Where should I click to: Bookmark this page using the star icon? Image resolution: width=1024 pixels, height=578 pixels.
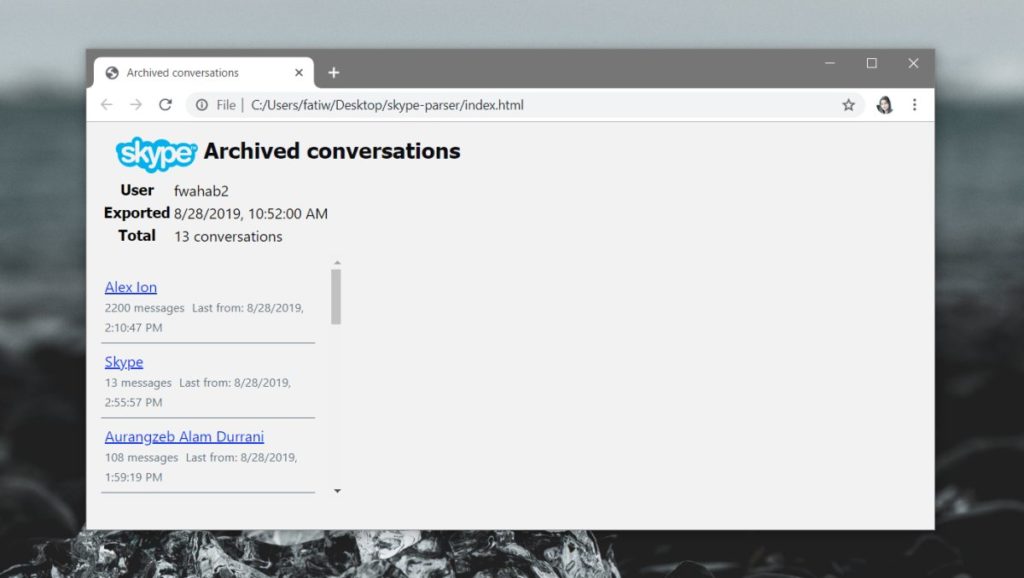coord(848,104)
